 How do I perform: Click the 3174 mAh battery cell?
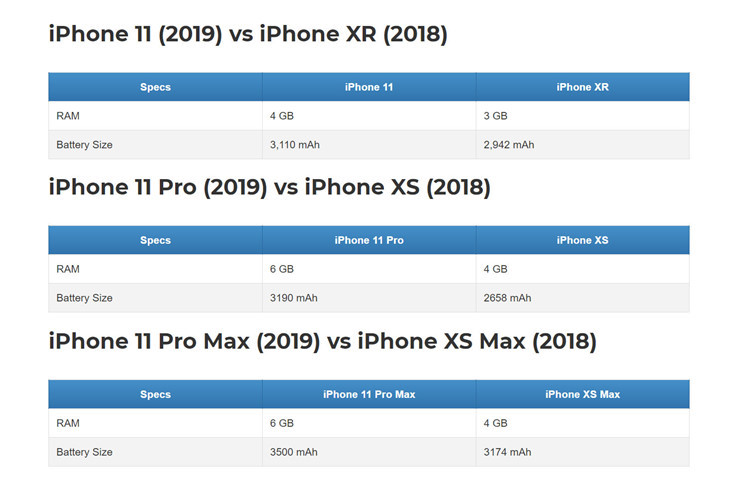point(507,452)
